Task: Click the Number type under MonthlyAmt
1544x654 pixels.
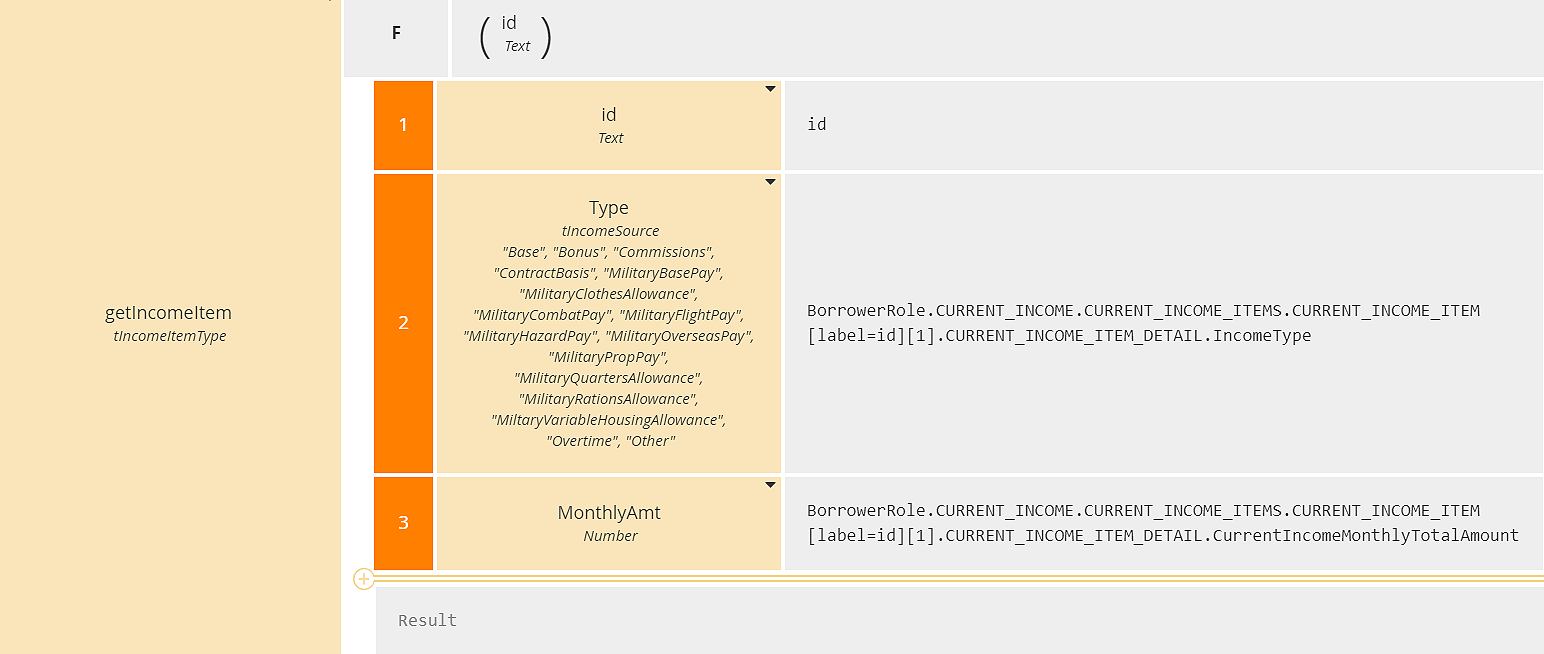Action: (x=610, y=536)
